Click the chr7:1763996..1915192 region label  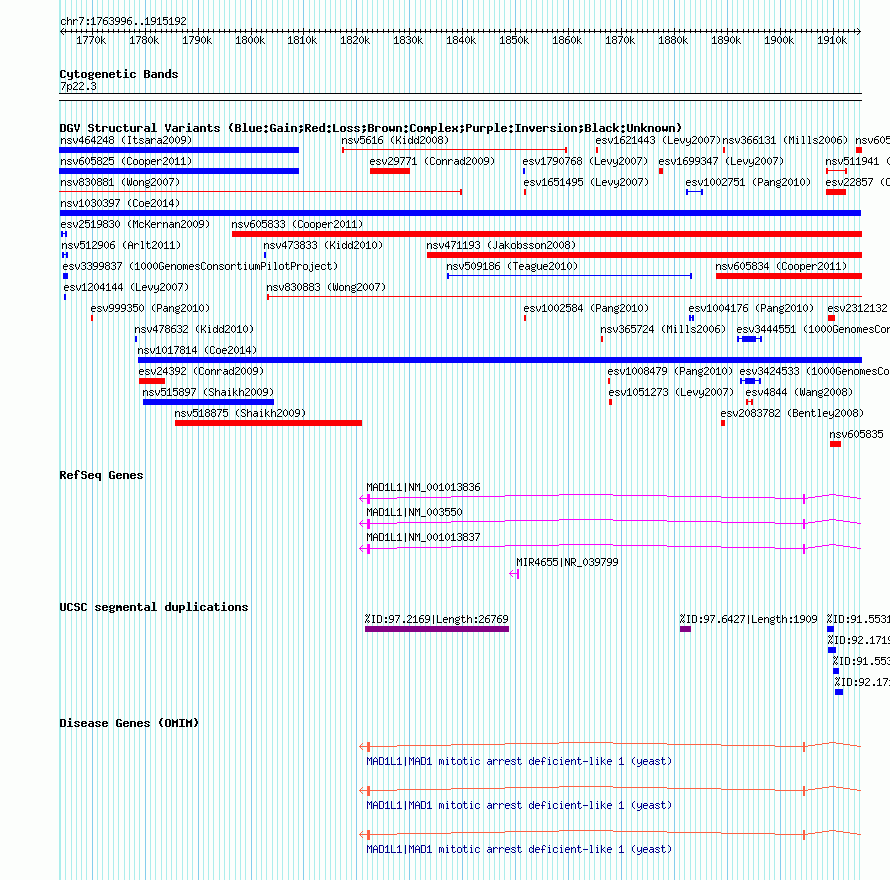pos(123,21)
